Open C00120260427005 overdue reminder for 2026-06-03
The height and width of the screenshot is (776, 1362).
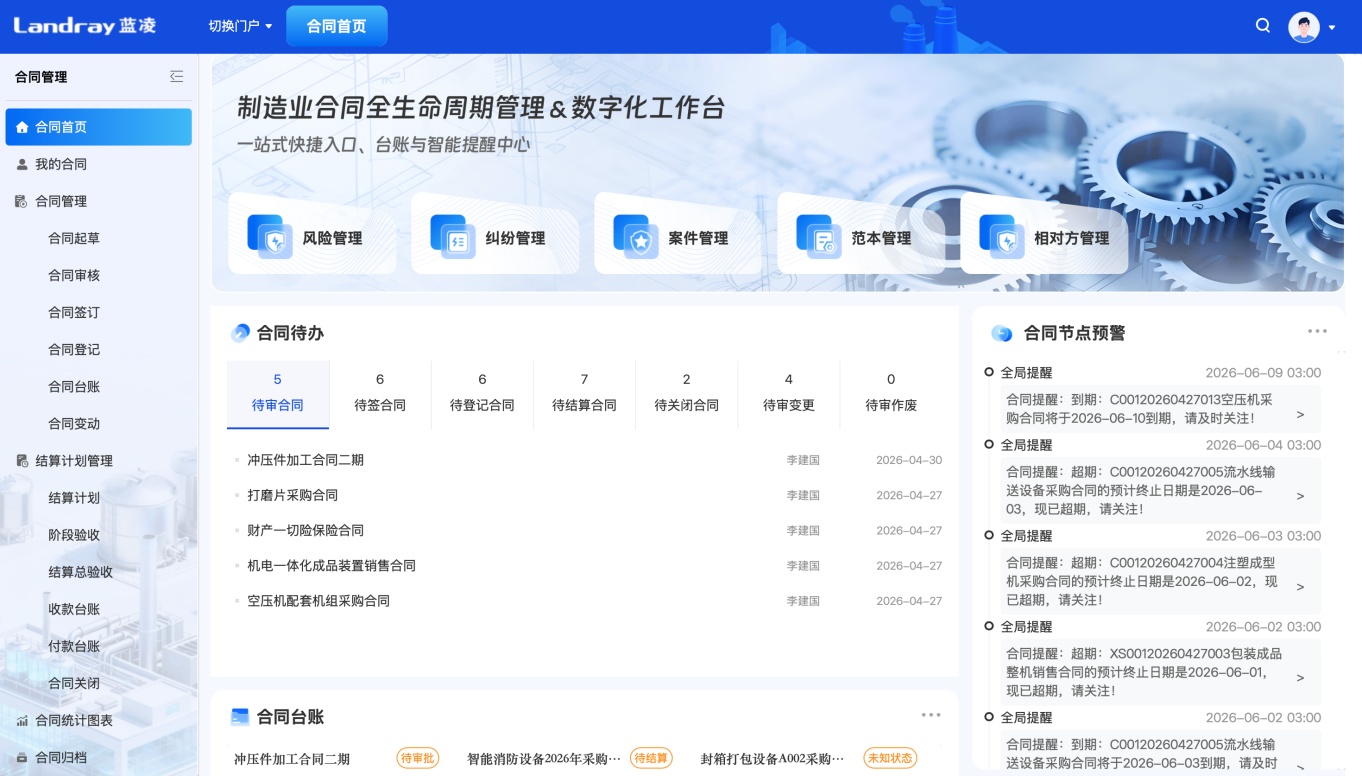click(1161, 490)
